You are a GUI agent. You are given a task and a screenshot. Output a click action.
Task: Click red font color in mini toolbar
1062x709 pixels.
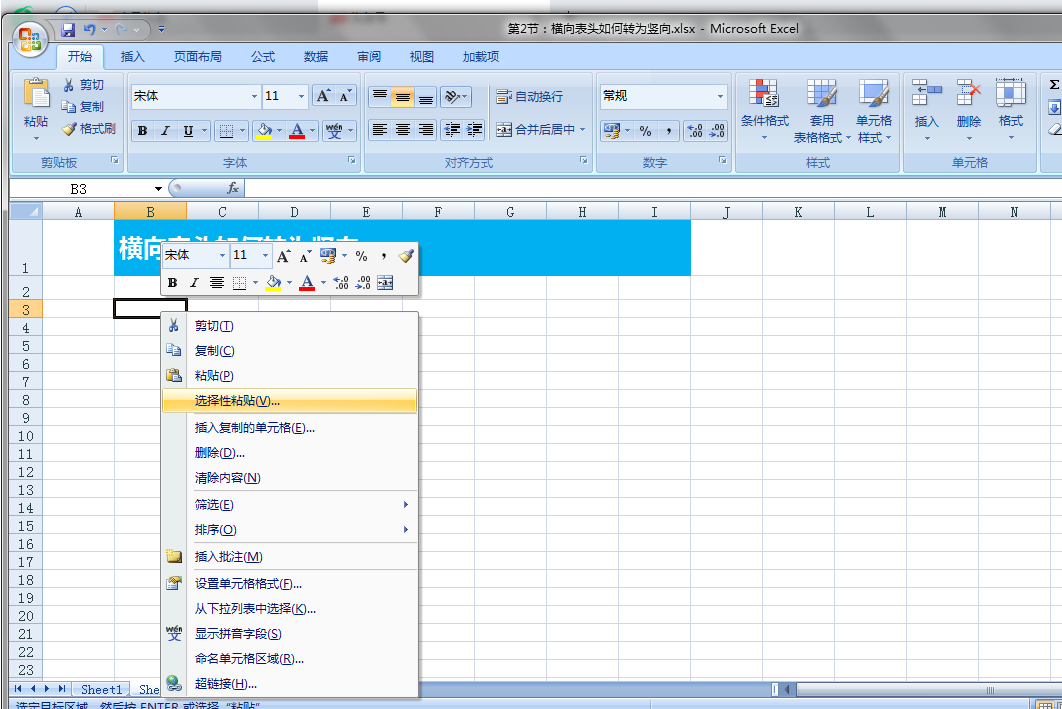[x=307, y=282]
